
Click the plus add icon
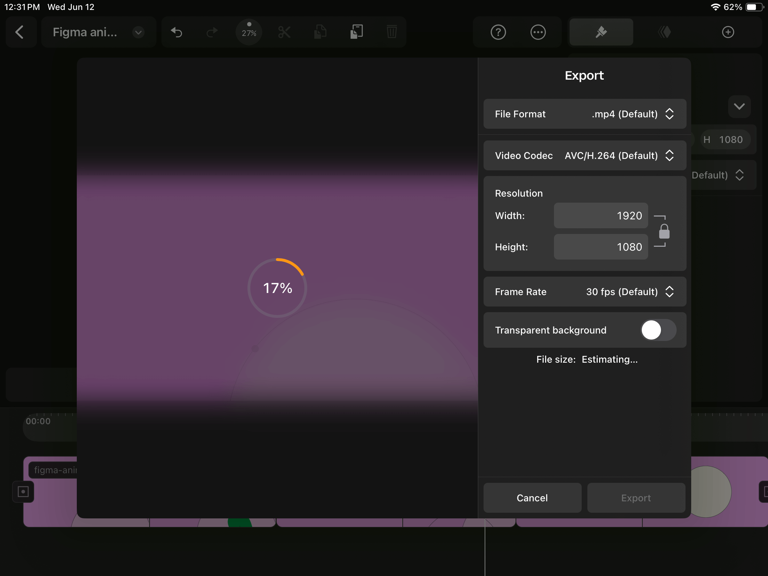point(728,32)
